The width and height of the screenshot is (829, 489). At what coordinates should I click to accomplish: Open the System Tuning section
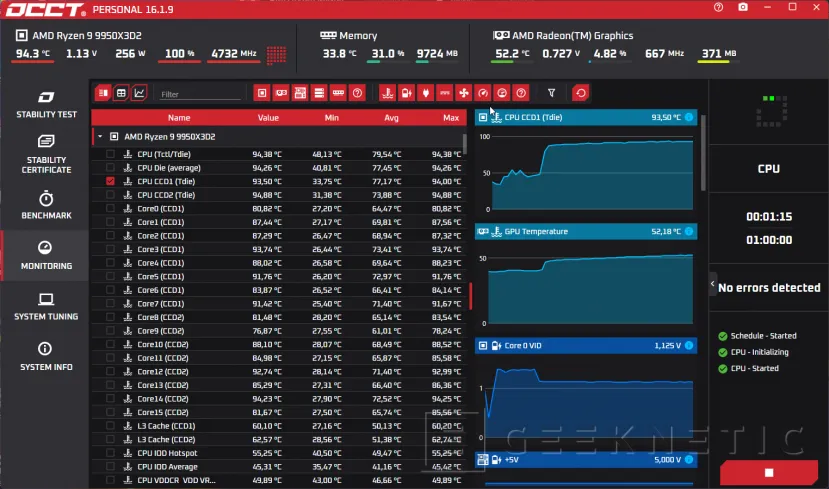[46, 307]
